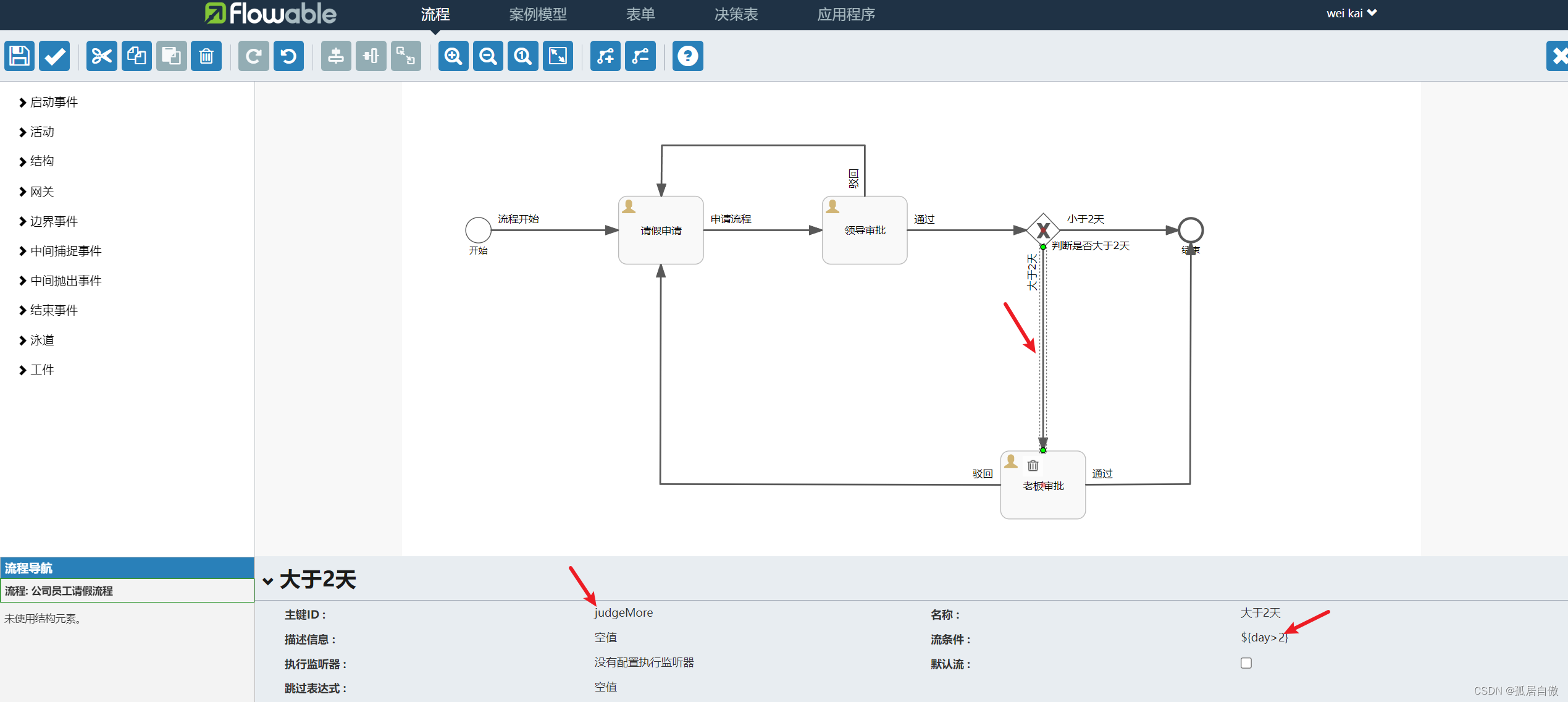Click the 判断是否大于2天 gateway label
Image resolution: width=1568 pixels, height=702 pixels.
pos(1091,246)
